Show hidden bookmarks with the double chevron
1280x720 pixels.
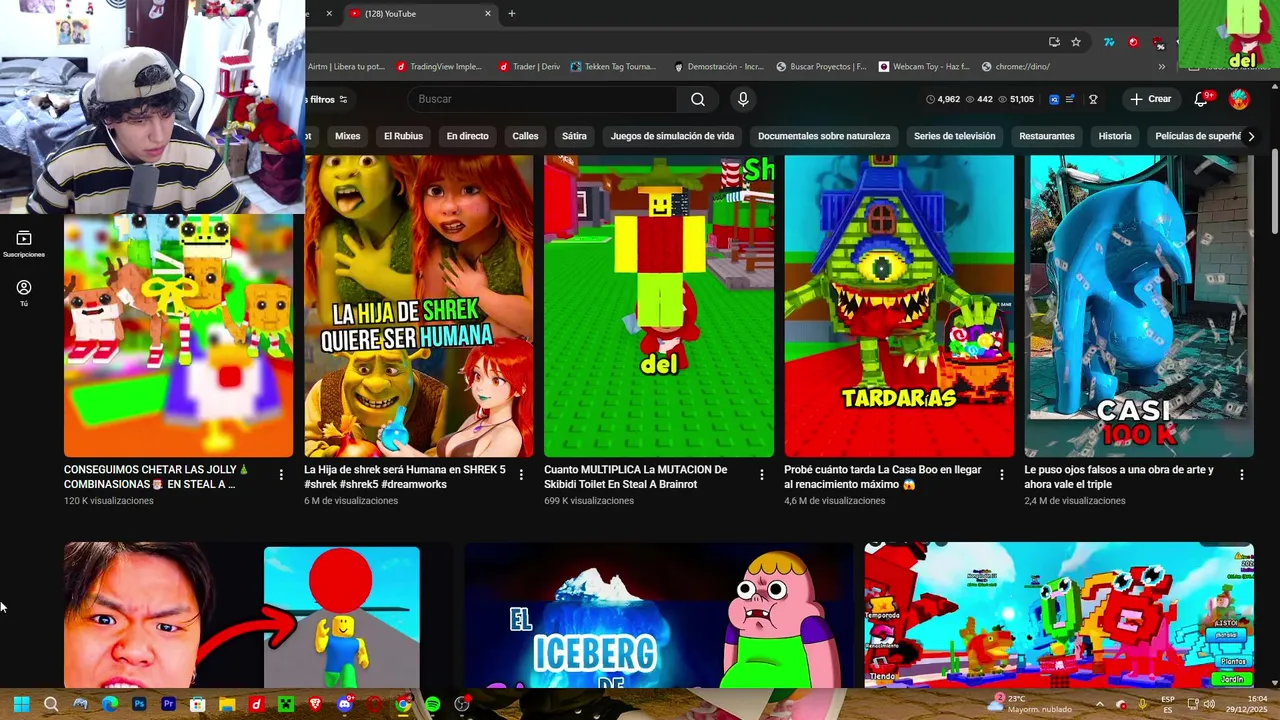(1162, 66)
